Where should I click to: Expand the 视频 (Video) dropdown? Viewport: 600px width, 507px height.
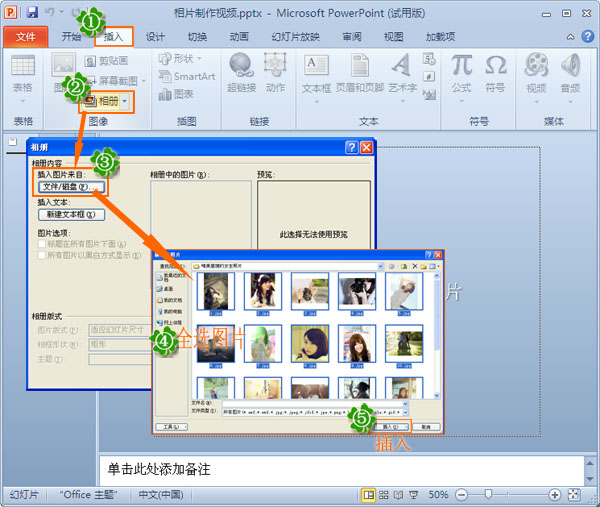(536, 102)
